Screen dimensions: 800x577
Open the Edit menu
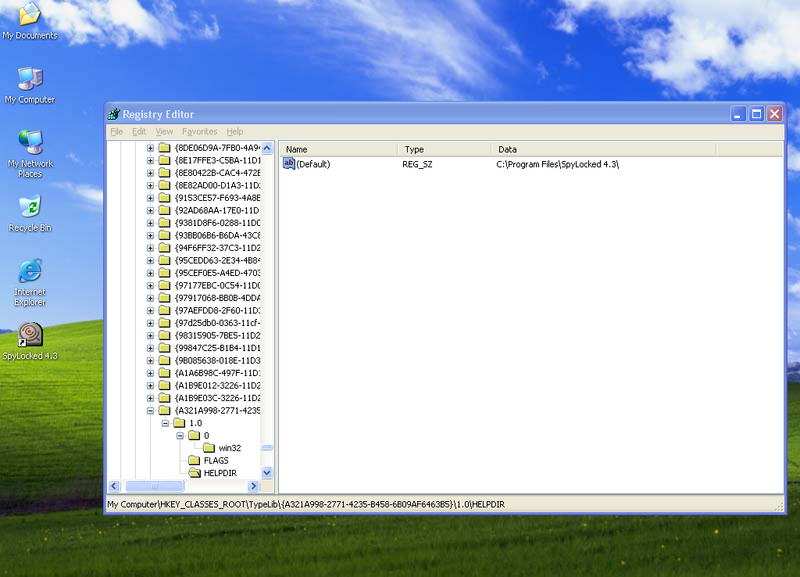point(139,132)
